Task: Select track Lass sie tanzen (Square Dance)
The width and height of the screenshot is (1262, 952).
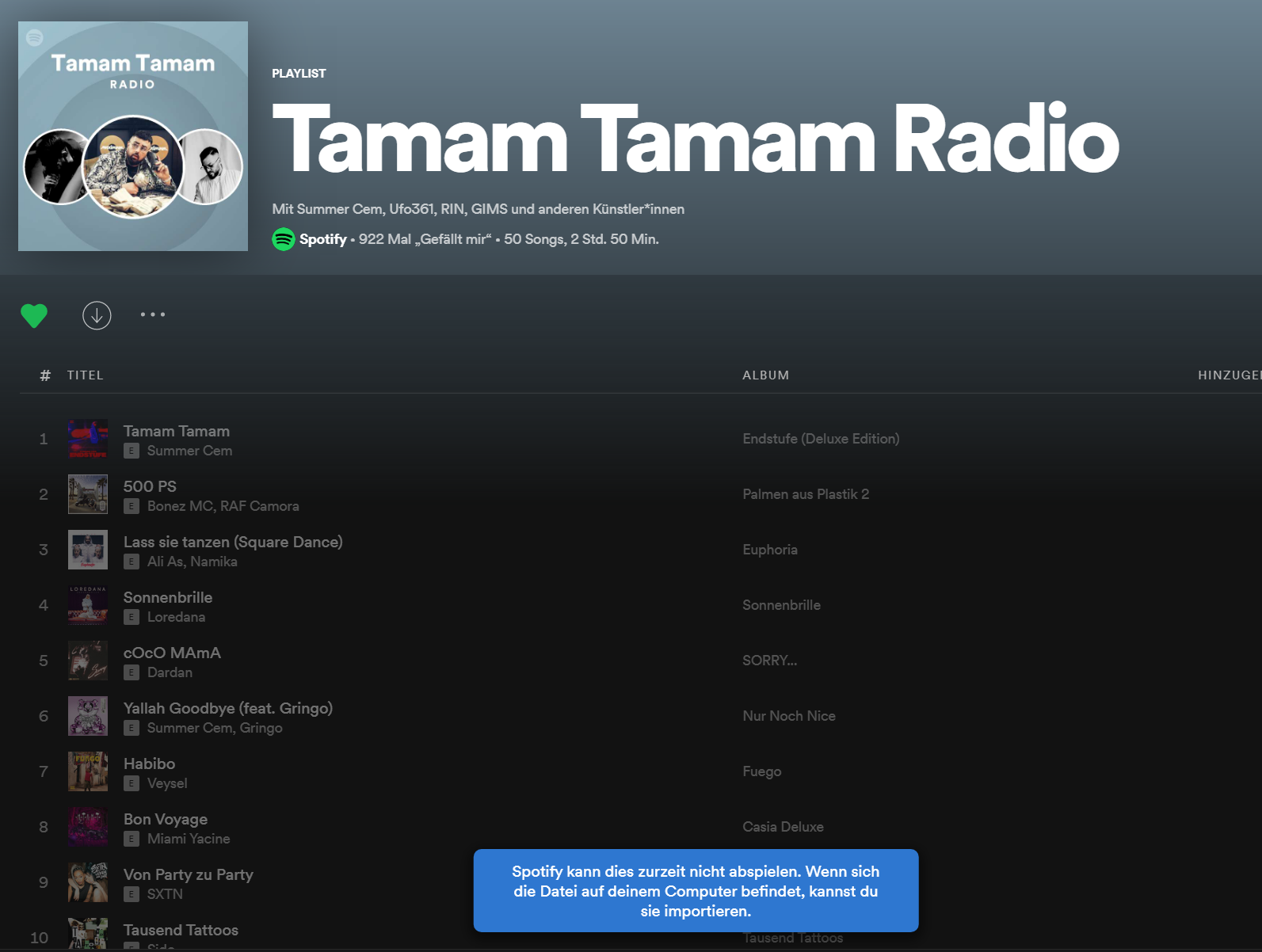Action: 233,542
